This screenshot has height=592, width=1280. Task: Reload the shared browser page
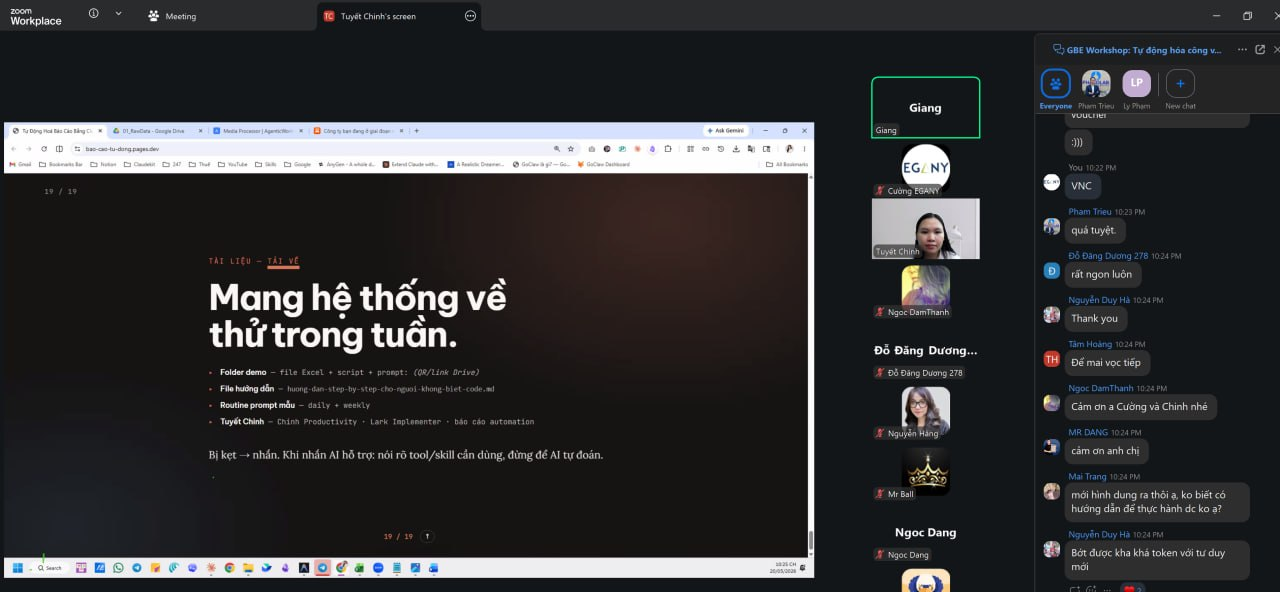44,148
